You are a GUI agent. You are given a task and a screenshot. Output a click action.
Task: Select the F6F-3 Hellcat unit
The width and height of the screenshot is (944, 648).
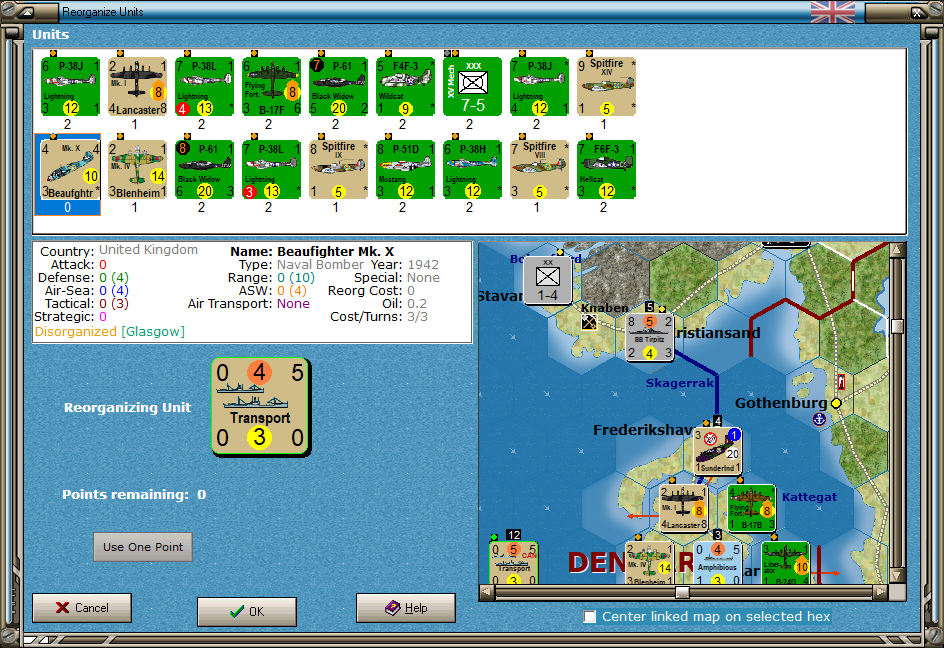(x=606, y=169)
